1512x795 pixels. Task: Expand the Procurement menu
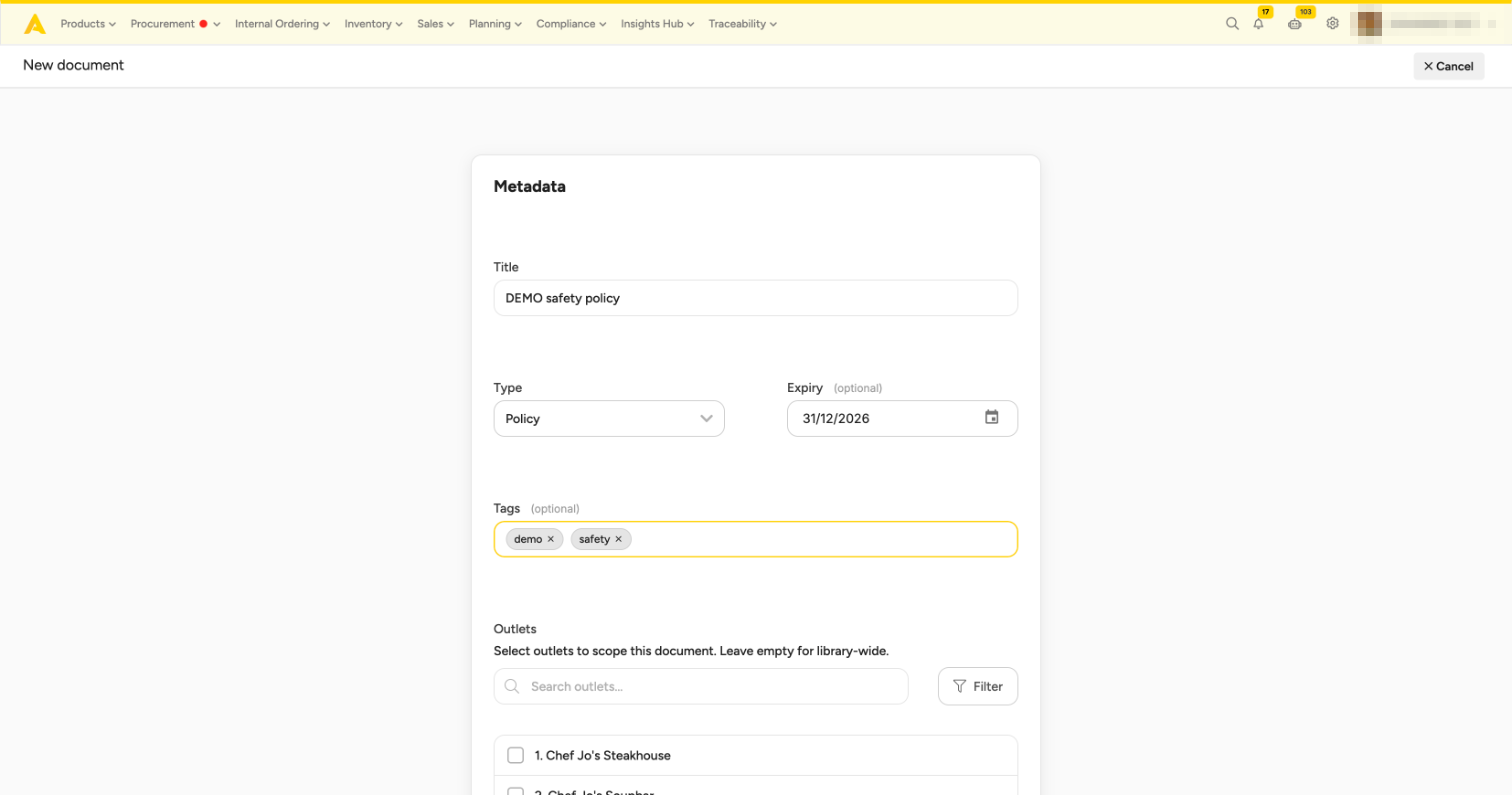pos(175,24)
